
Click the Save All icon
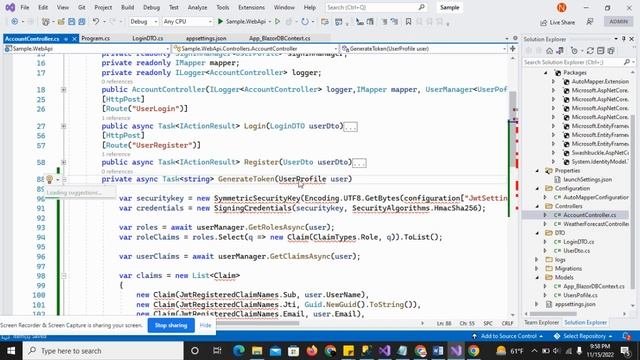82,22
